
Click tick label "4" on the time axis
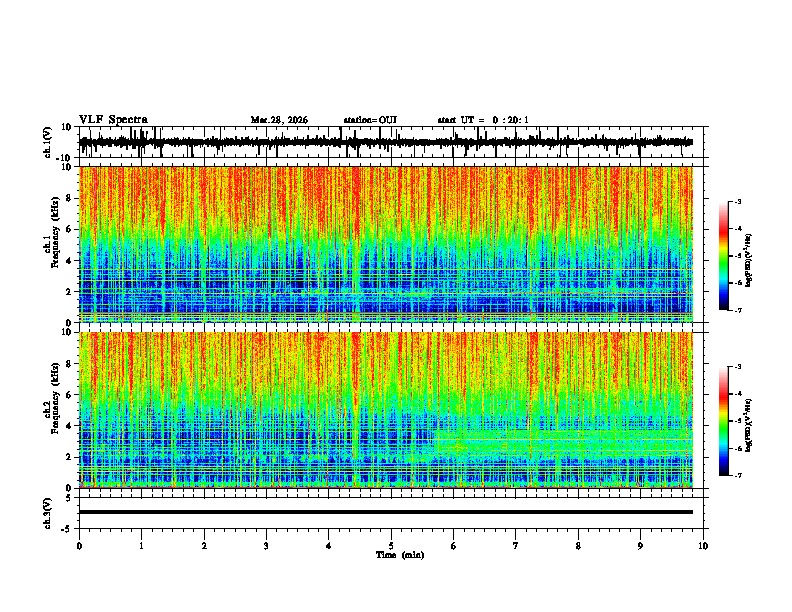(329, 546)
